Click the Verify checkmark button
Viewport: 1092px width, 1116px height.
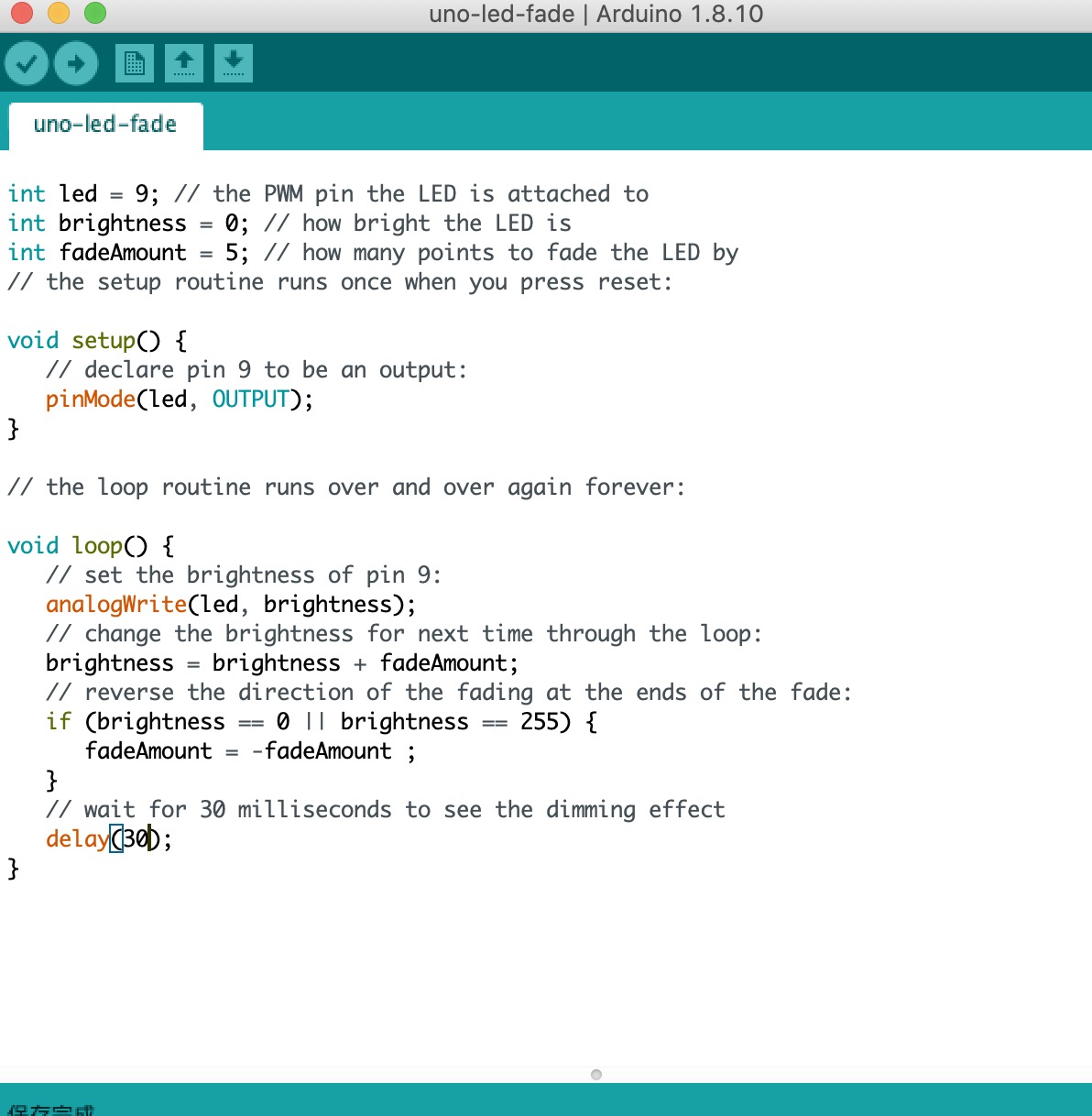[x=27, y=63]
